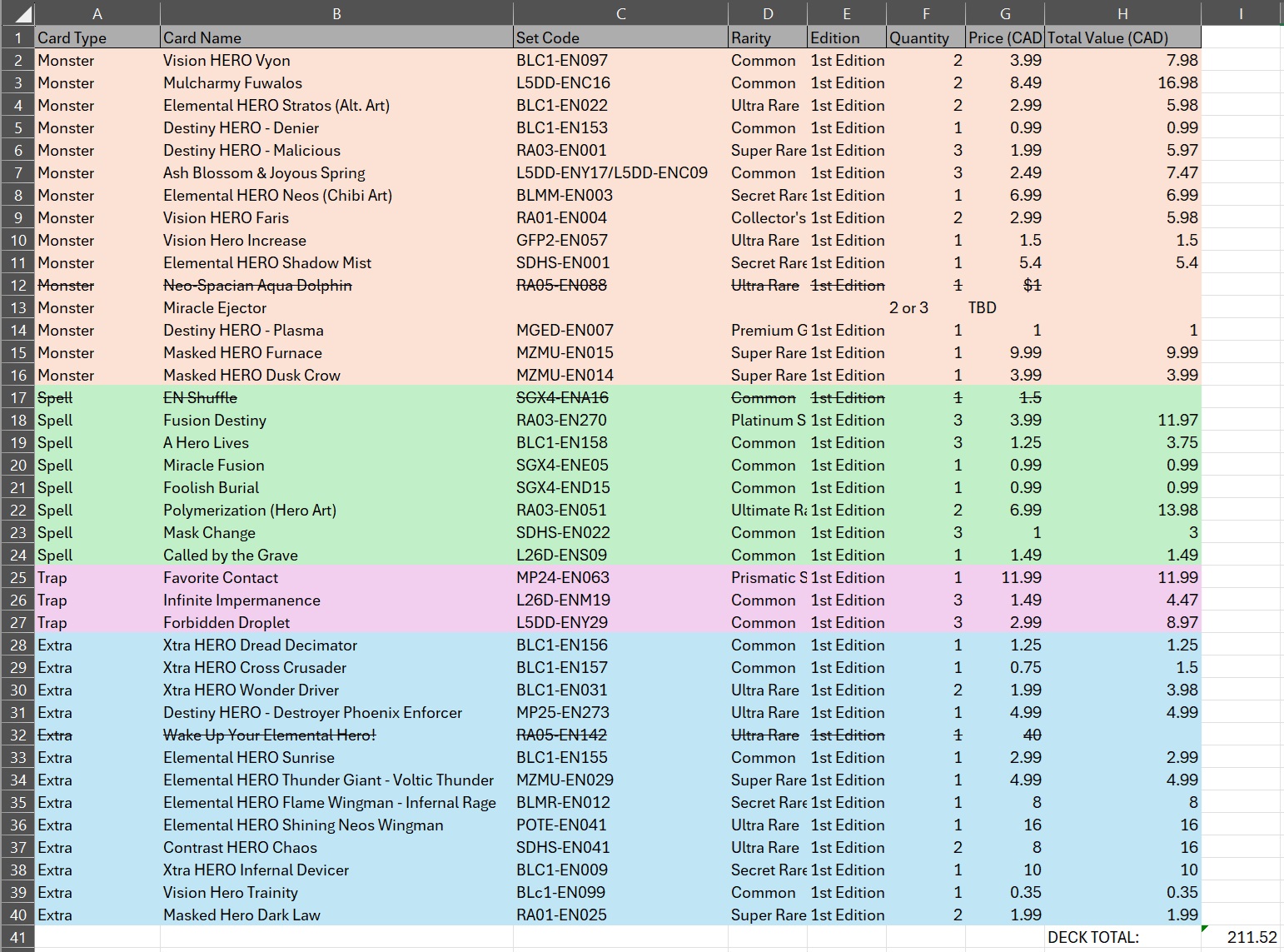
Task: Click set code "POTE-EN041"
Action: 620,825
